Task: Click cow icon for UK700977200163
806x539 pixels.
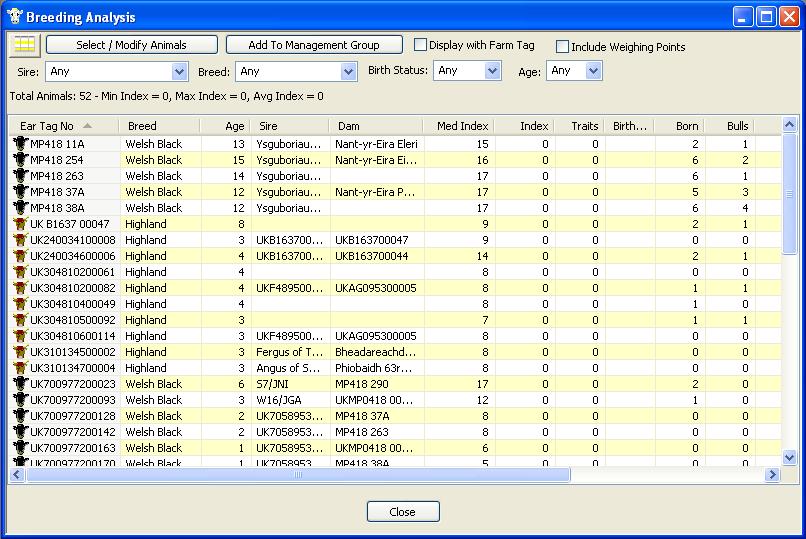Action: pos(20,447)
